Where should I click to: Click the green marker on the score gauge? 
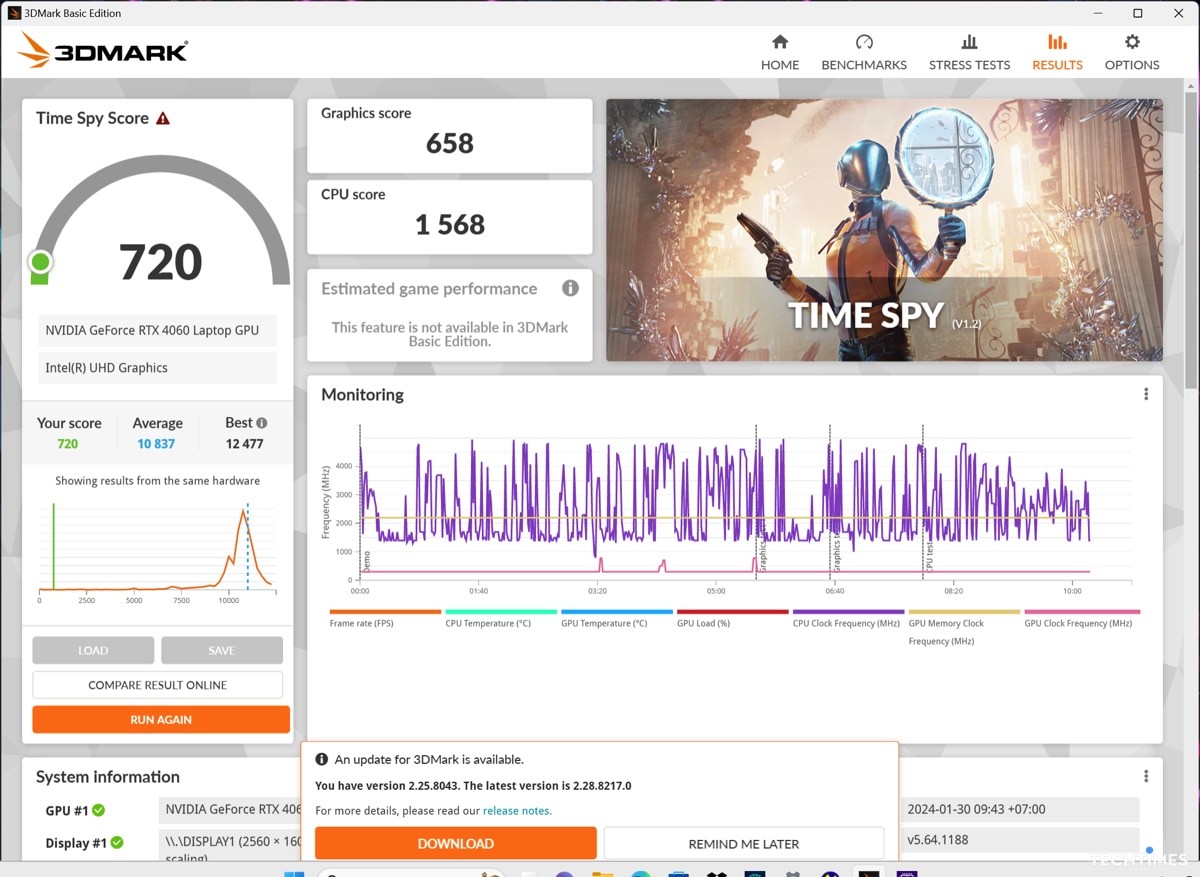[x=40, y=262]
